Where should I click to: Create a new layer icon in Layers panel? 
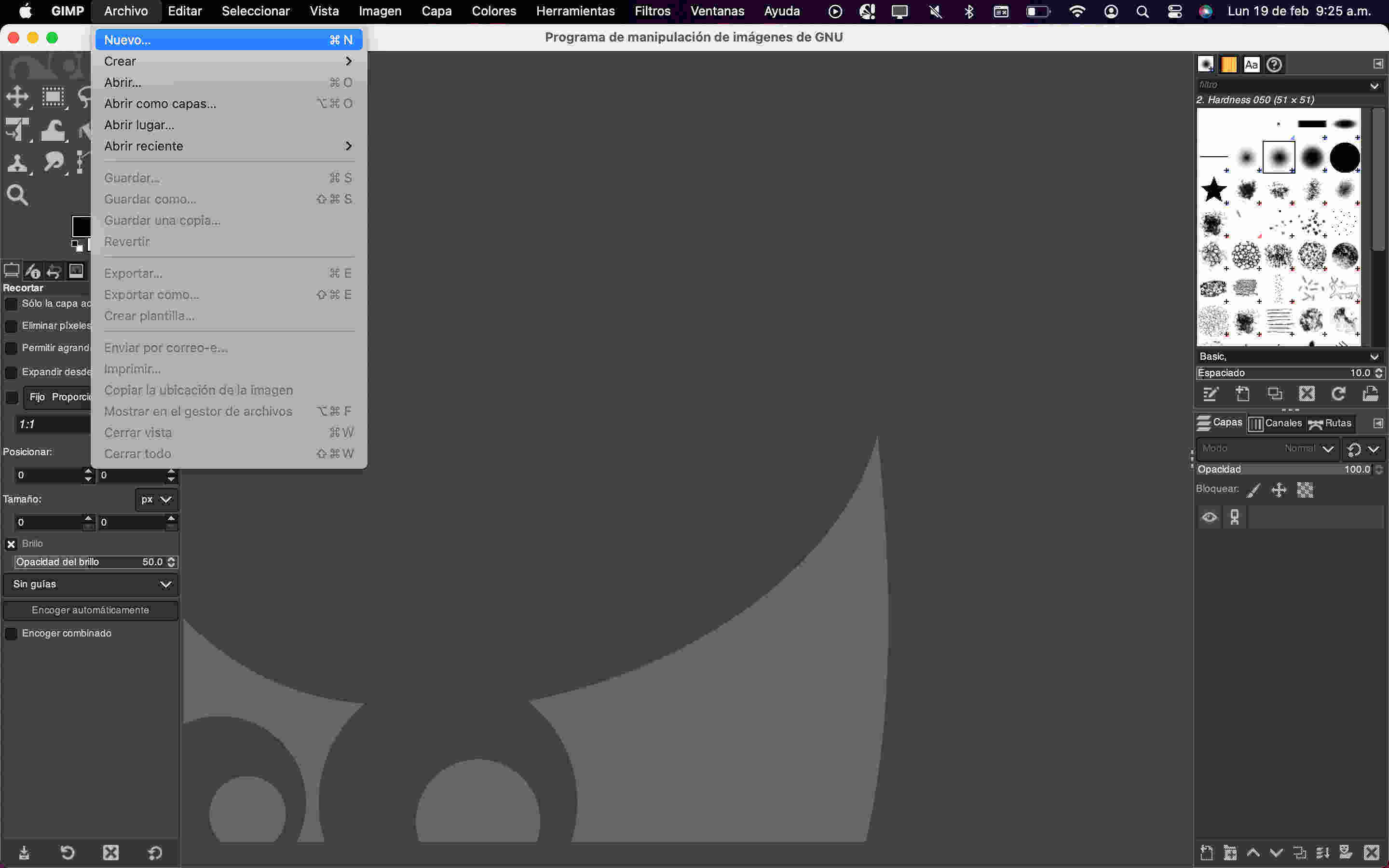1207,853
